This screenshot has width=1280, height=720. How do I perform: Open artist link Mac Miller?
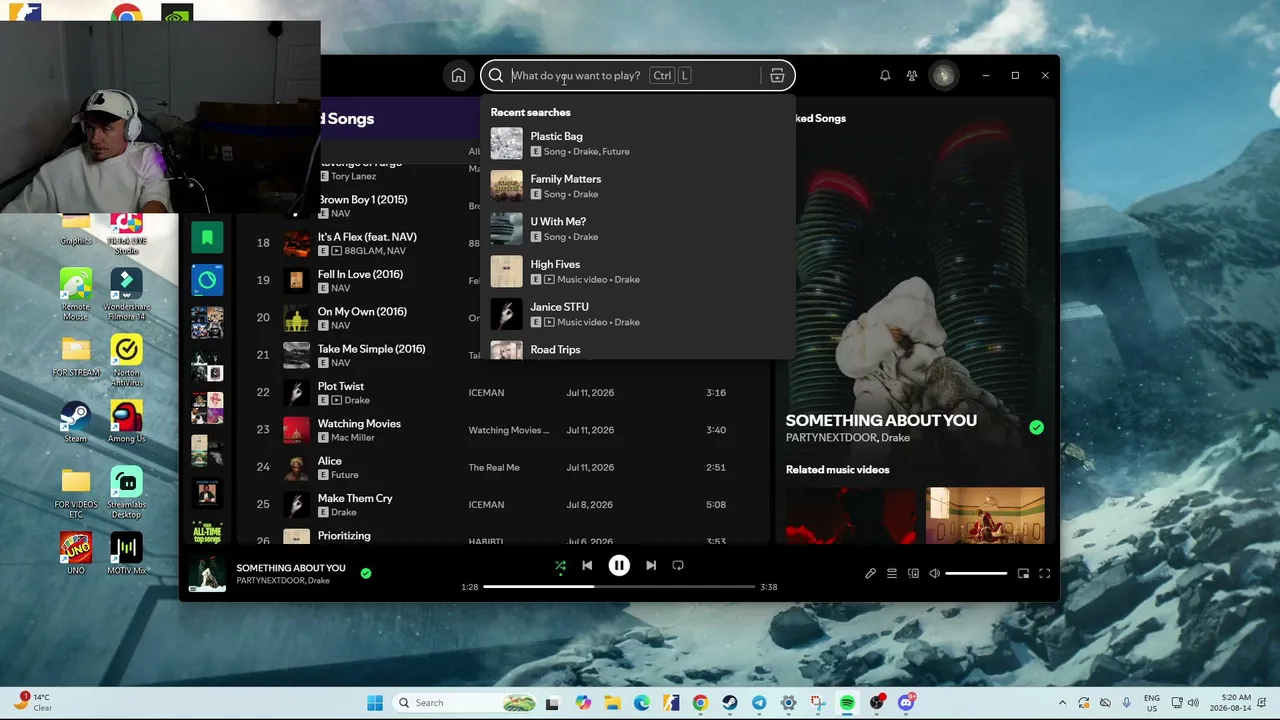352,437
